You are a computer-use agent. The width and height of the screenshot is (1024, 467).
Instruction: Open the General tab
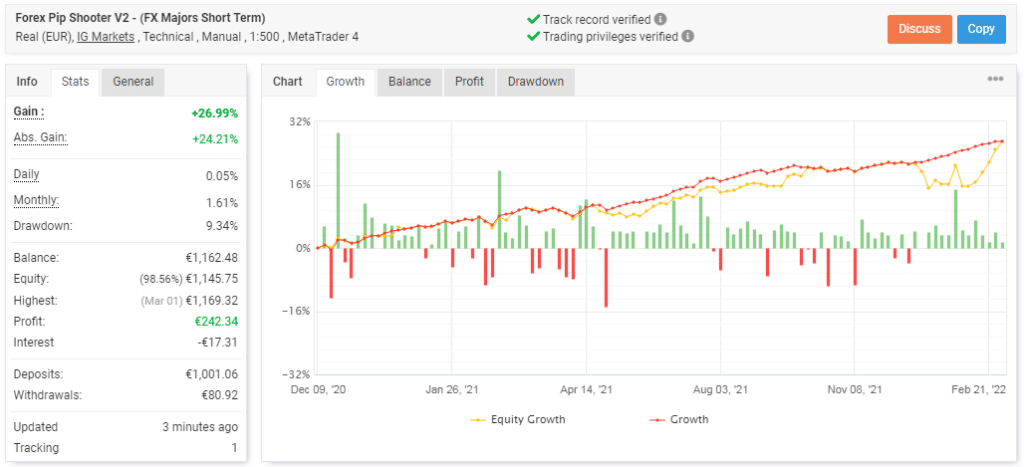(133, 82)
